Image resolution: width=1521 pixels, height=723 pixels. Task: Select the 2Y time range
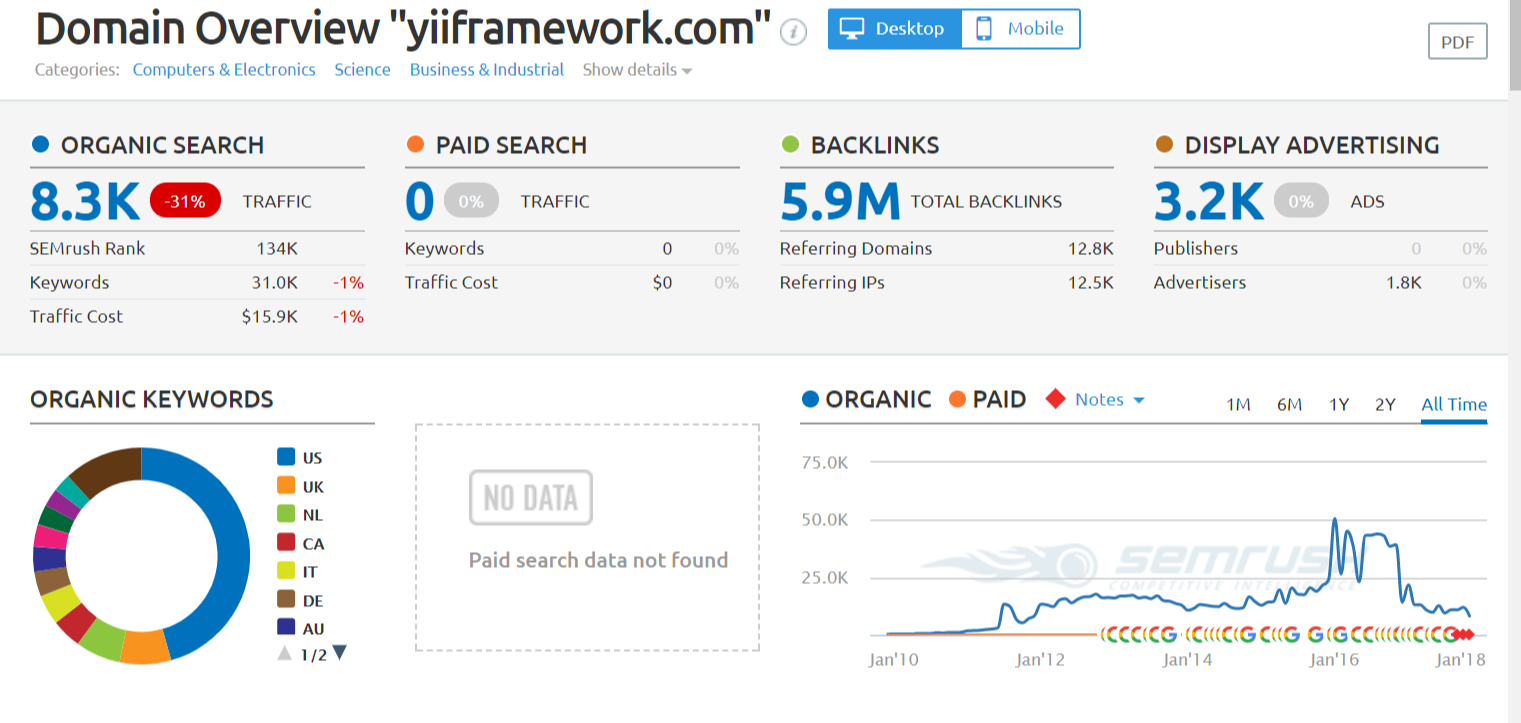(x=1385, y=405)
